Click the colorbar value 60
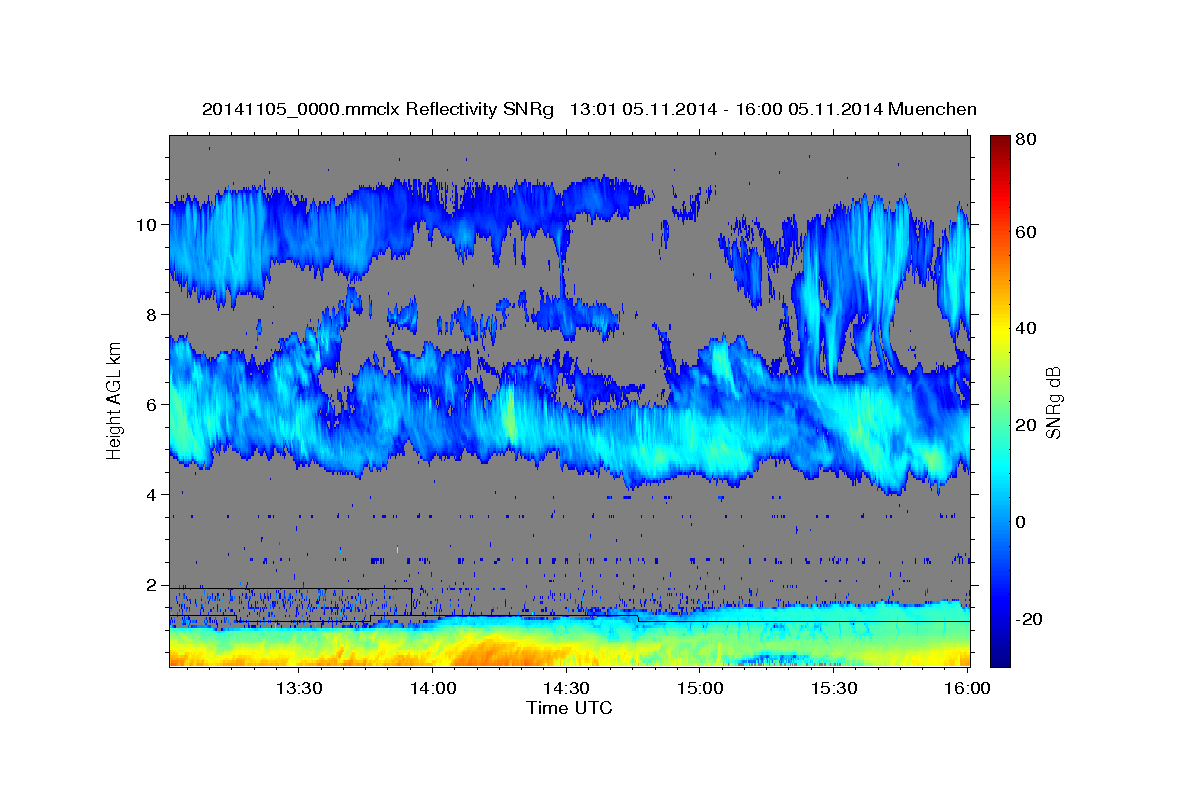Image resolution: width=1200 pixels, height=800 pixels. [x=1024, y=232]
